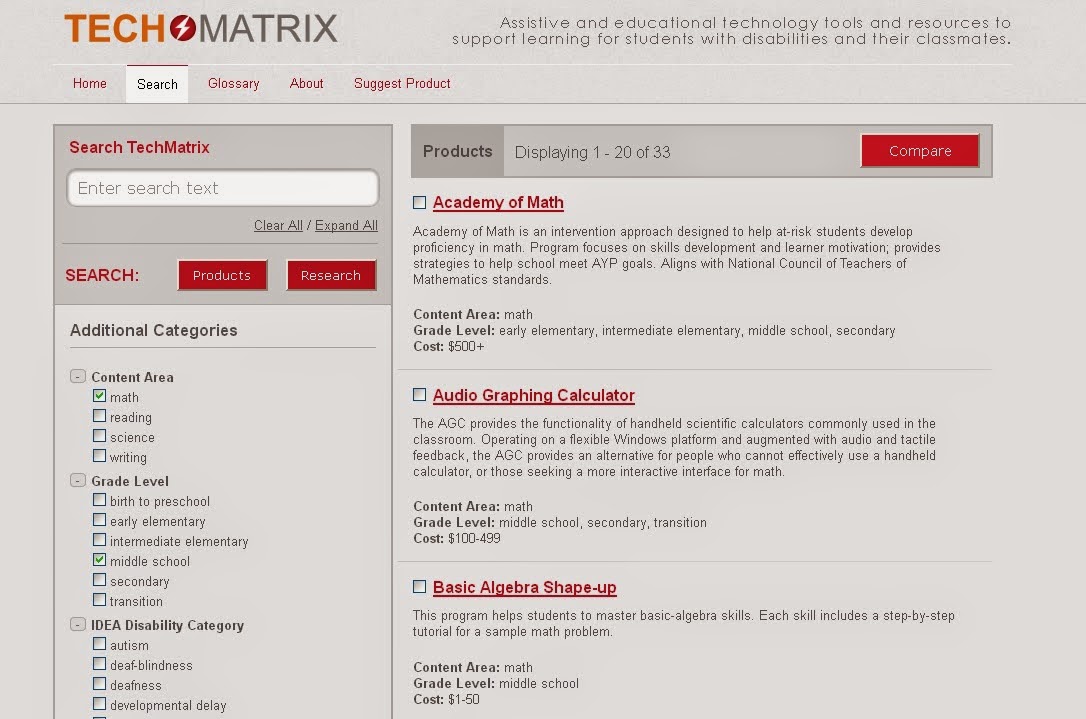Open the Basic Algebra Shape-up product

(x=524, y=587)
